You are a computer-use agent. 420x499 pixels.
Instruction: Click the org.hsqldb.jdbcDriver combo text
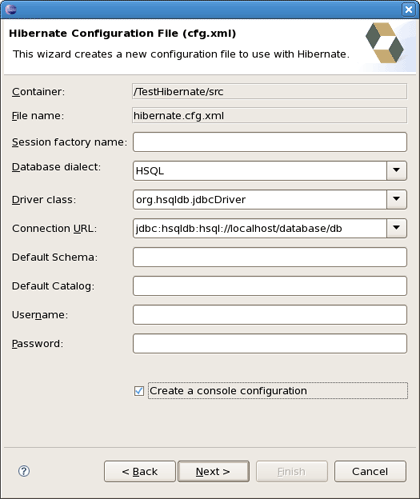[x=191, y=200]
